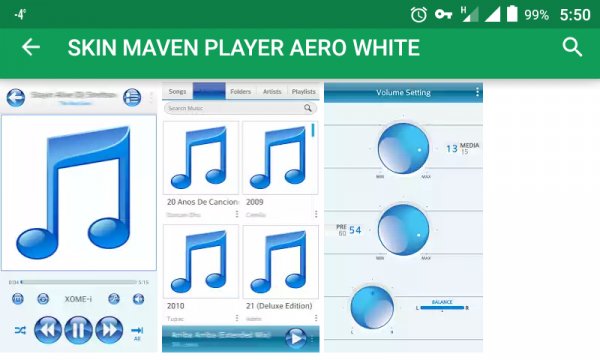
Task: Pause playback with the pause button
Action: pos(78,330)
